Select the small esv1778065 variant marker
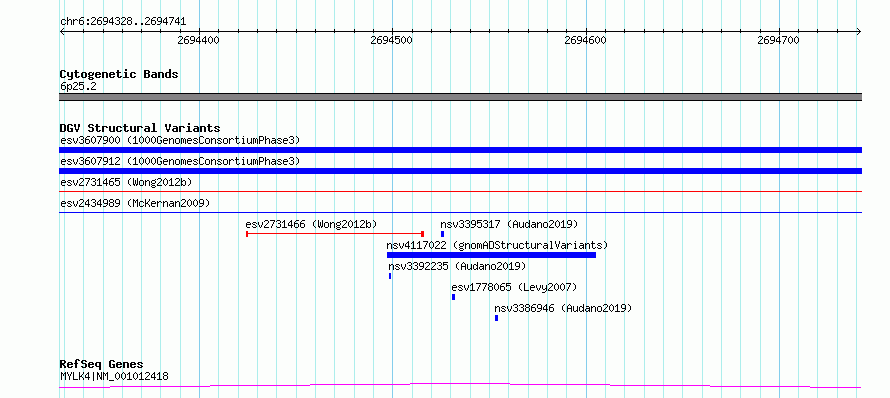Viewport: 890px width, 398px height. [x=454, y=297]
